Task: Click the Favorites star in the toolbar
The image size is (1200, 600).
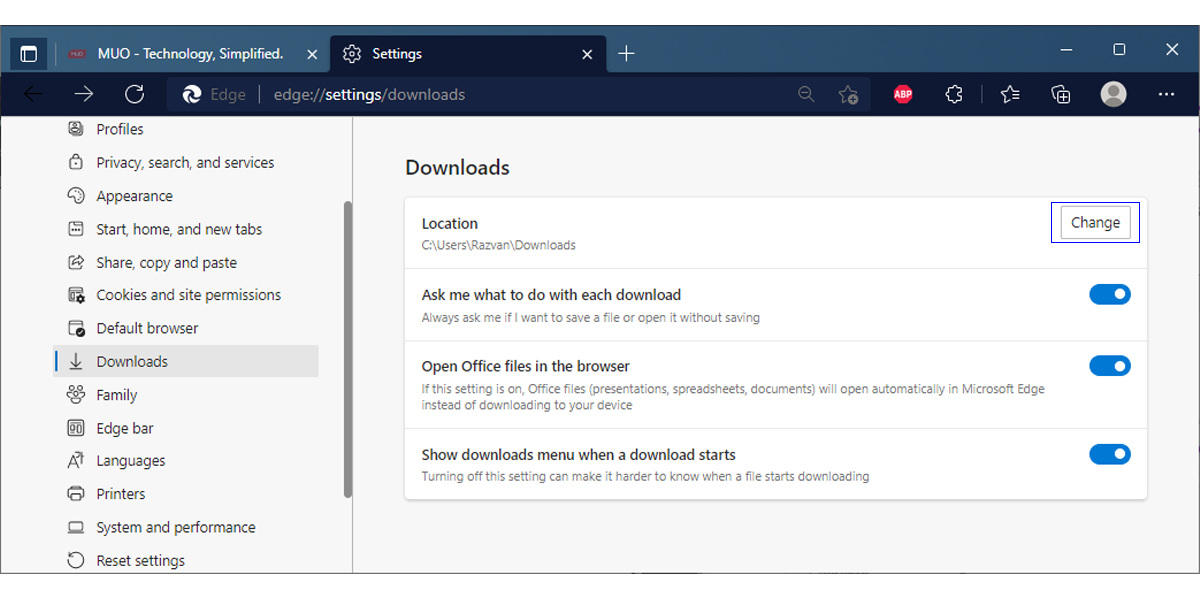Action: (1009, 94)
